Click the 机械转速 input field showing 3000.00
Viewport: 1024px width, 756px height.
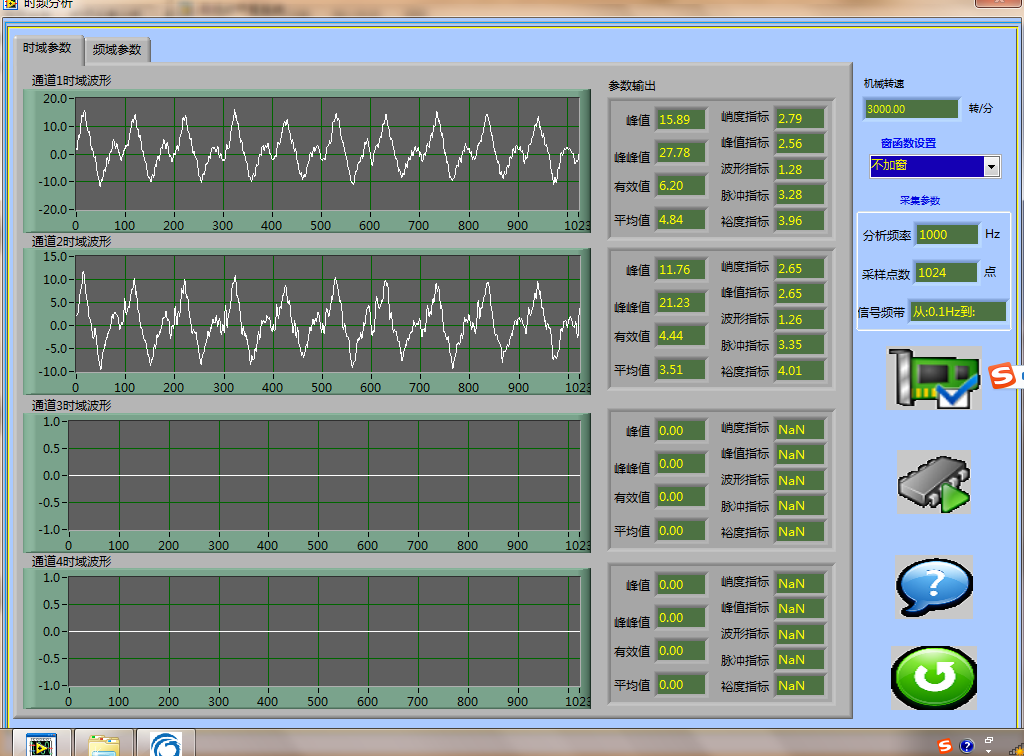(911, 109)
